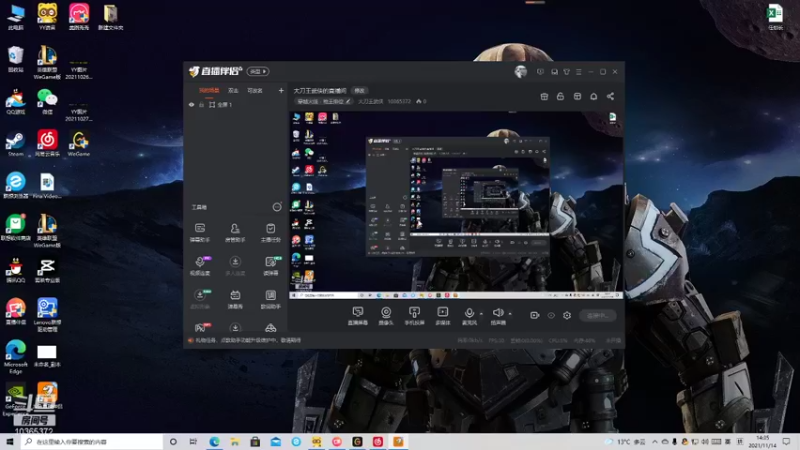Click the start broadcast button at bottom right
The height and width of the screenshot is (450, 800).
(x=597, y=315)
